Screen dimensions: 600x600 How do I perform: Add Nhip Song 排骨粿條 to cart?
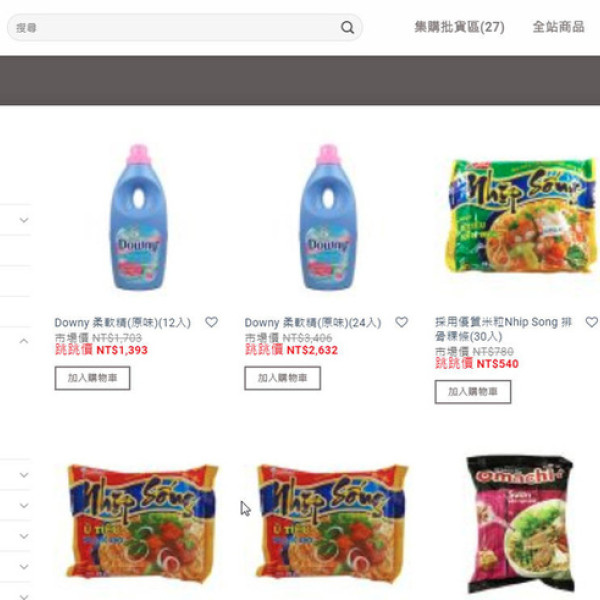pos(473,392)
